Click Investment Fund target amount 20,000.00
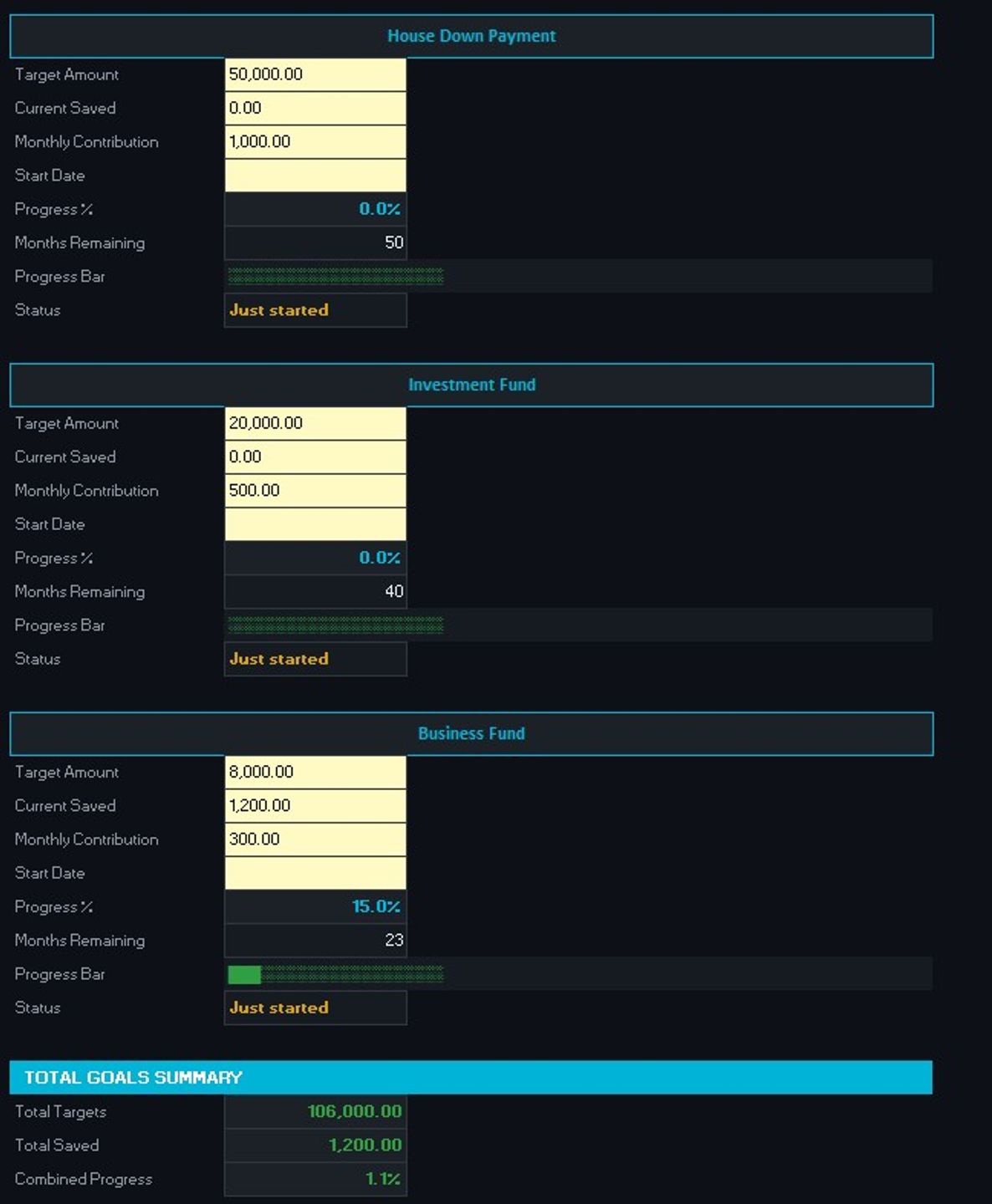This screenshot has height=1204, width=992. click(x=315, y=423)
